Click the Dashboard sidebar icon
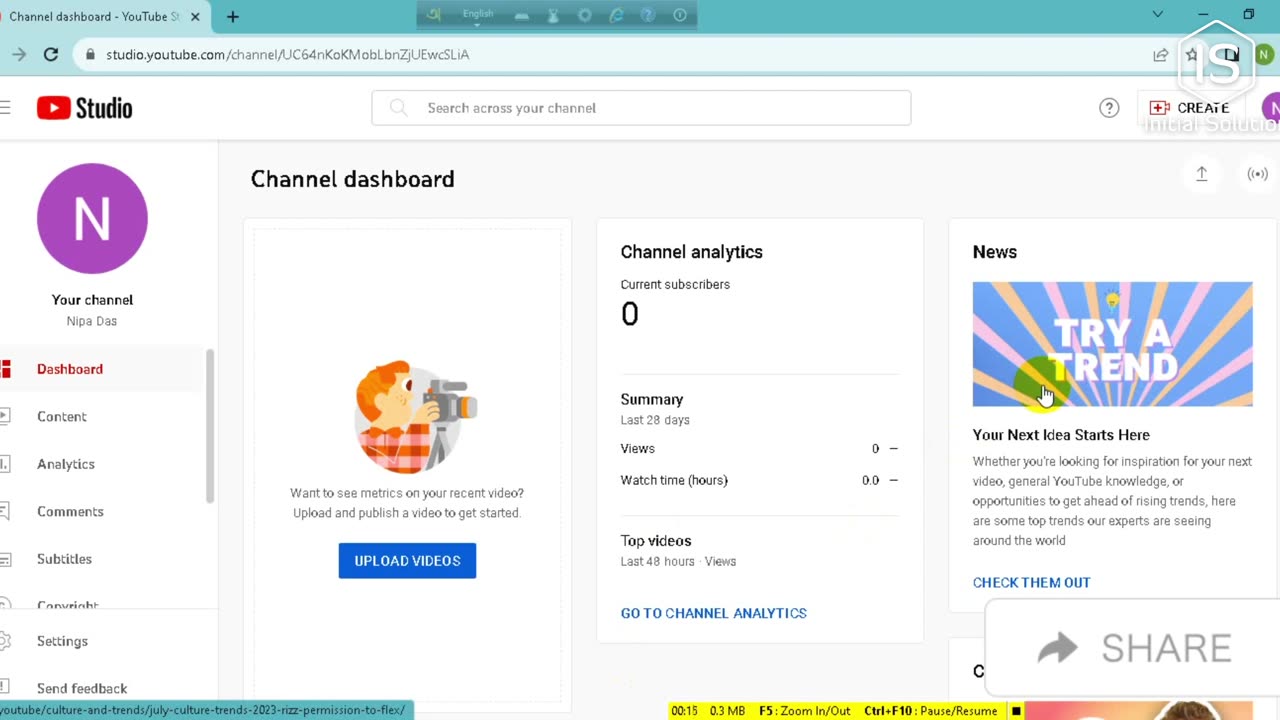Screen dimensions: 1280x720 pyautogui.click(x=5, y=369)
